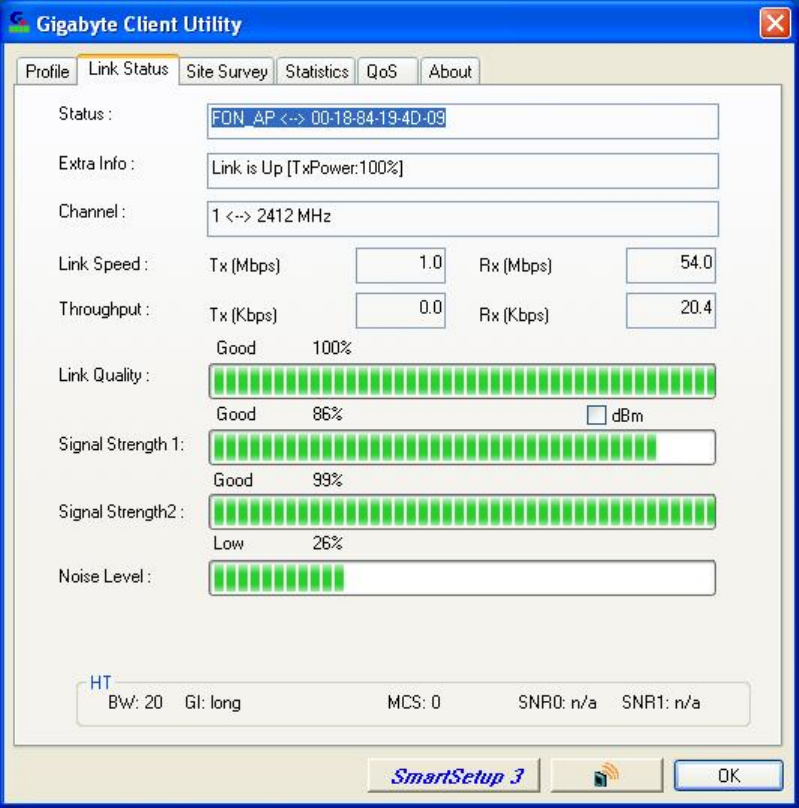
Task: Click the Gigabyte logo in title bar
Action: [x=19, y=23]
